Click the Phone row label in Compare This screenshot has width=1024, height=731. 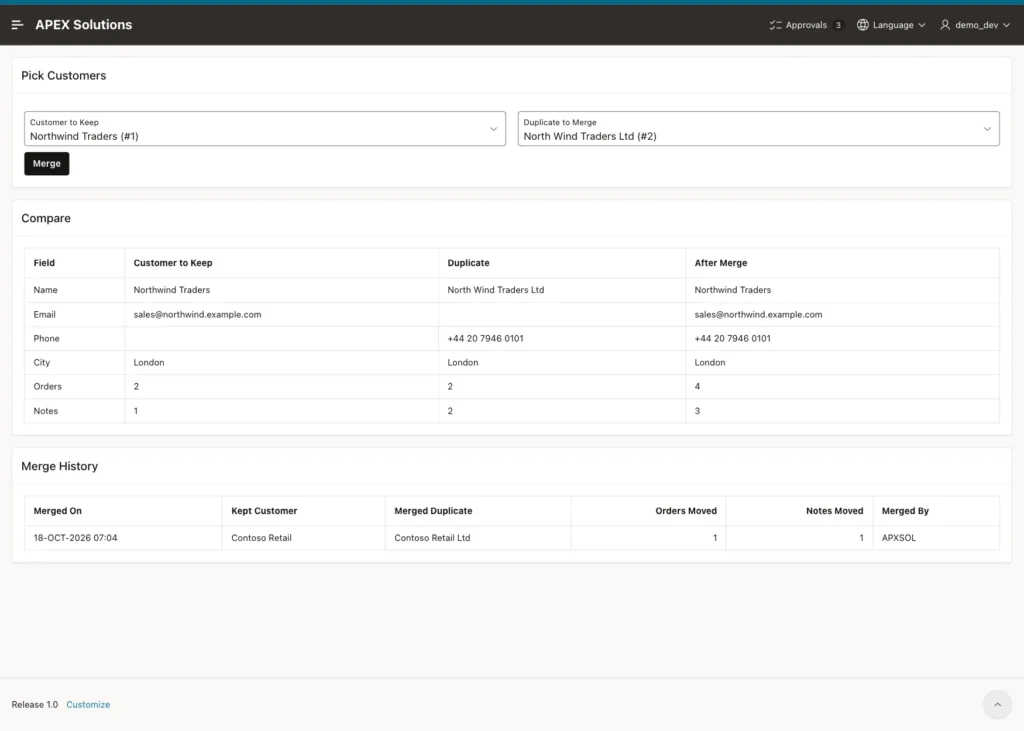pos(46,338)
